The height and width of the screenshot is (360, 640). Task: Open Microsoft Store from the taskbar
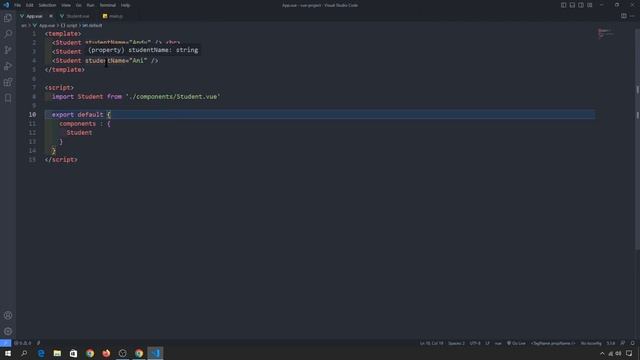click(x=73, y=353)
